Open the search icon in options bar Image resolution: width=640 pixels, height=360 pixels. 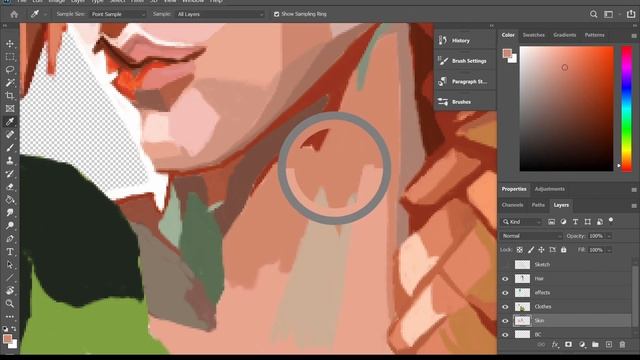tap(593, 14)
